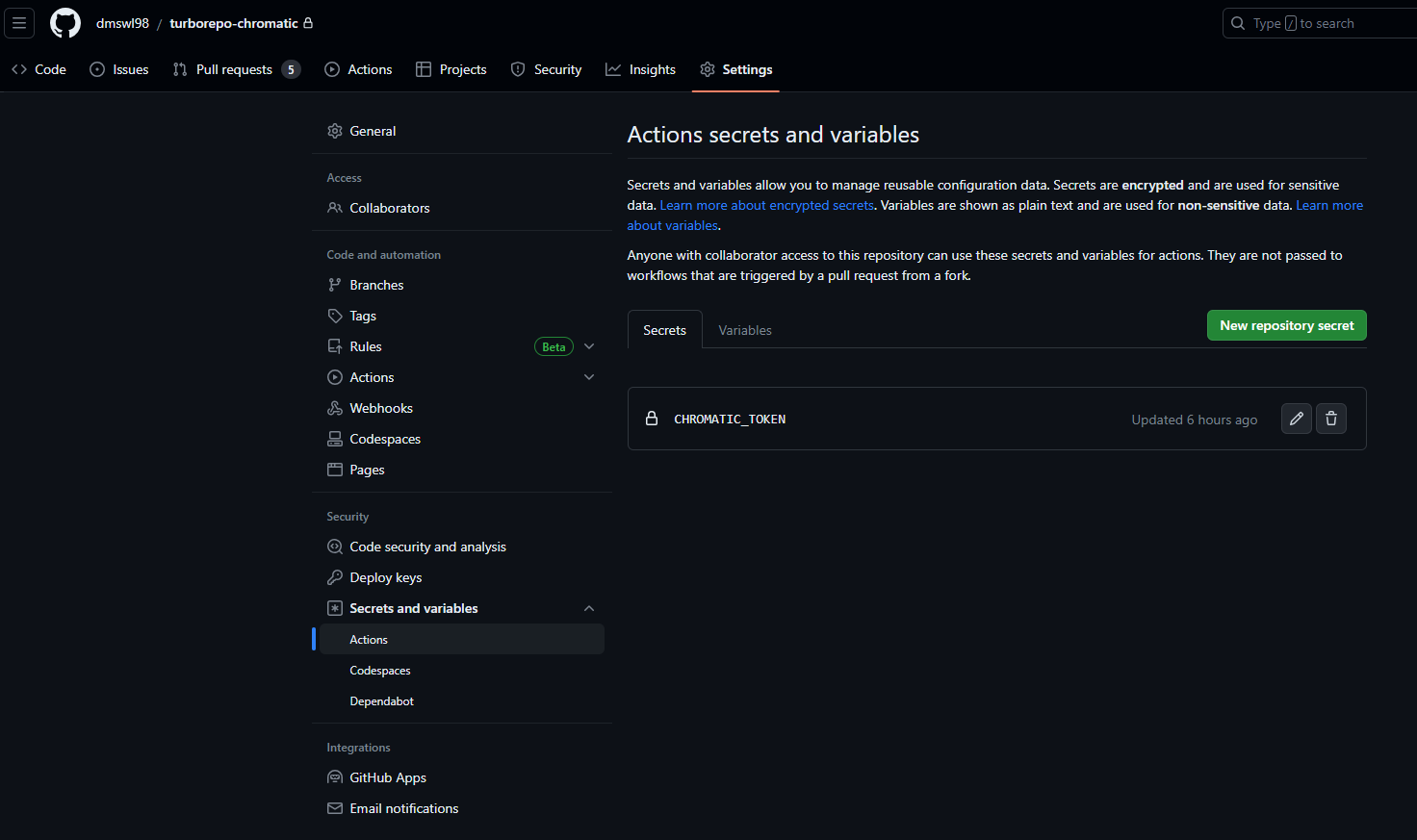The width and height of the screenshot is (1417, 840).
Task: Click the table icon in Projects tab
Action: coord(424,69)
